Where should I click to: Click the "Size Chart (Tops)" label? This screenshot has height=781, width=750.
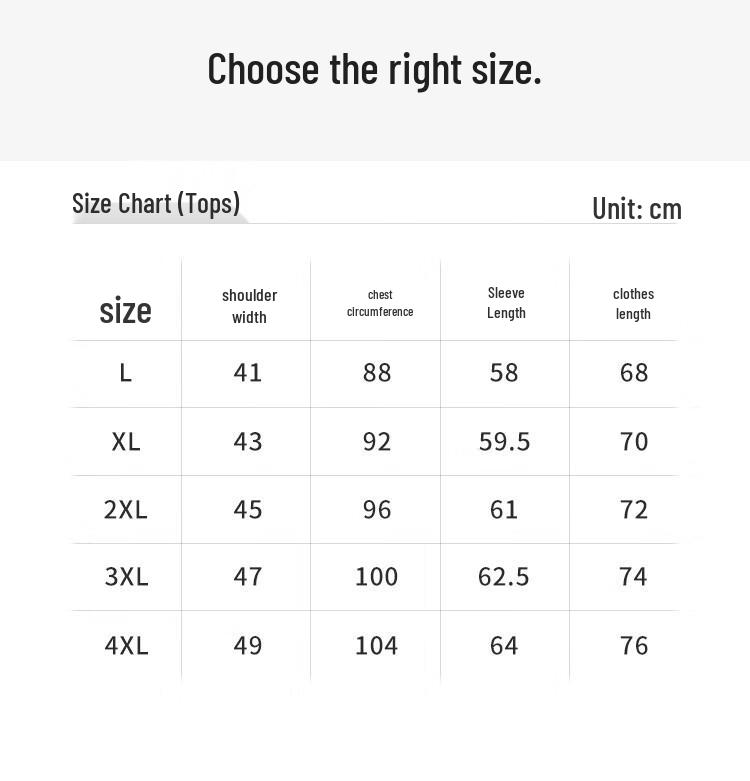156,203
